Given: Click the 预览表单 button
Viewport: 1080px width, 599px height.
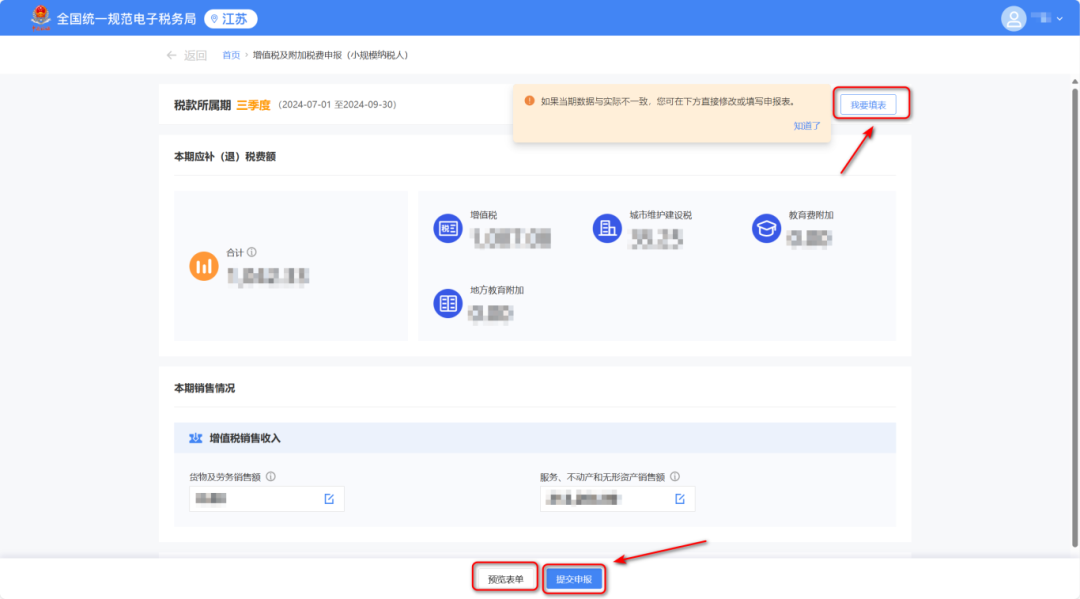Looking at the screenshot, I should (x=505, y=578).
